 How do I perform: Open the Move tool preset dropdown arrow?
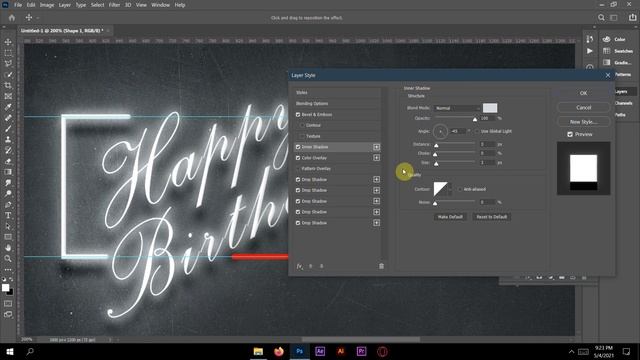[38, 18]
